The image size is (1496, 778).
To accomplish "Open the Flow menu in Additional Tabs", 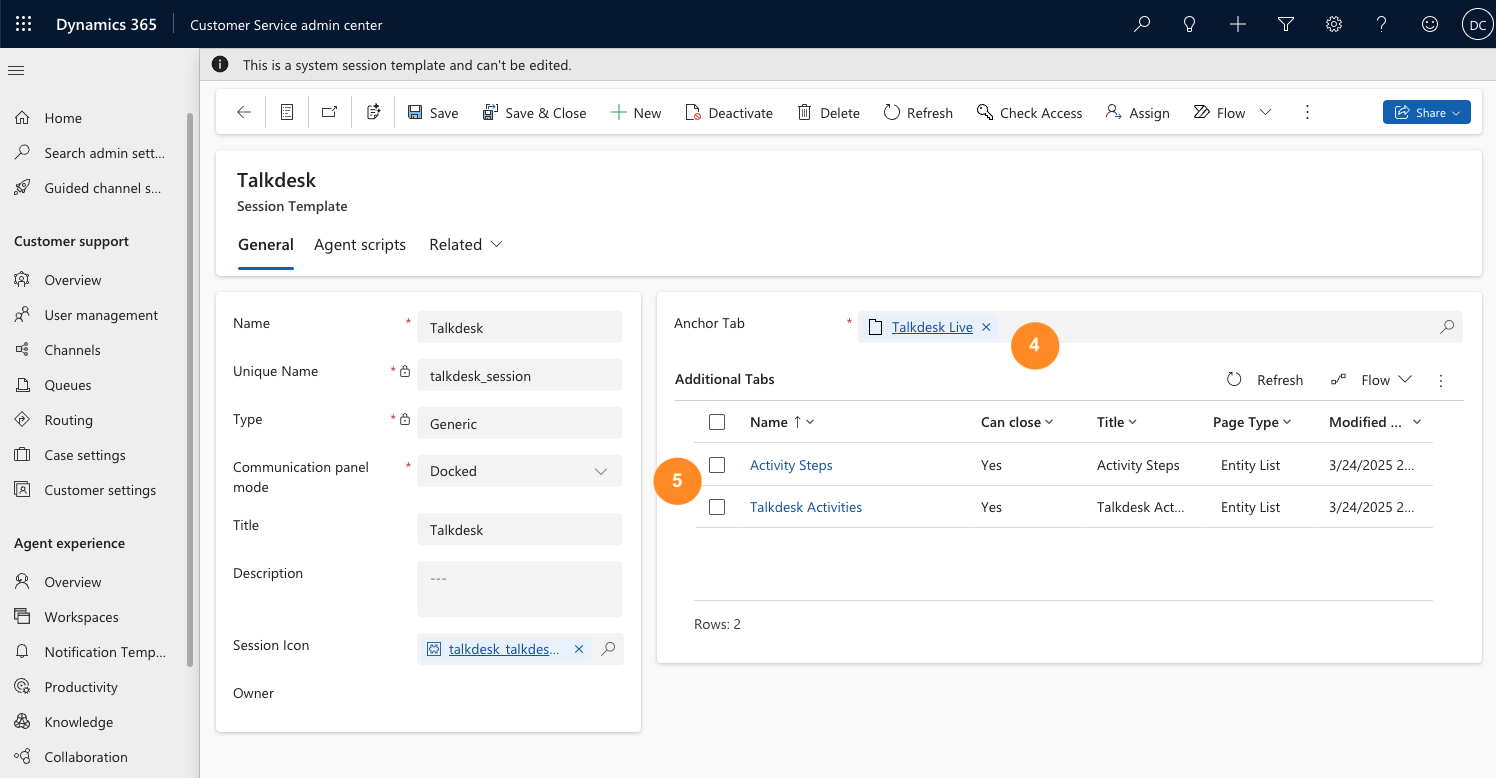I will (1371, 380).
